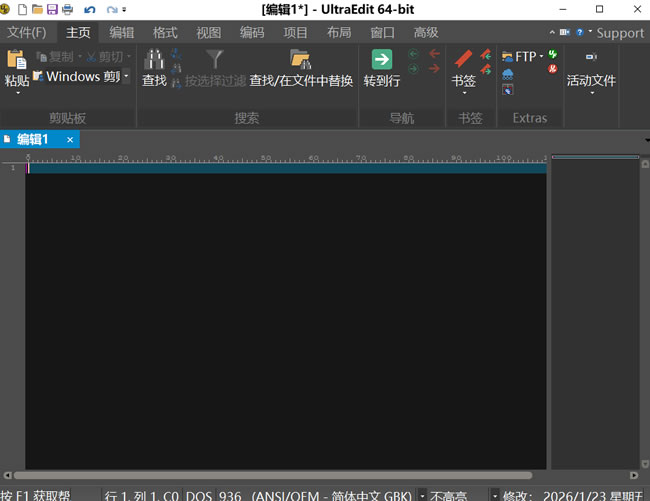This screenshot has height=501, width=650.
Task: Click the Bookmark (书签) icon
Action: [464, 60]
